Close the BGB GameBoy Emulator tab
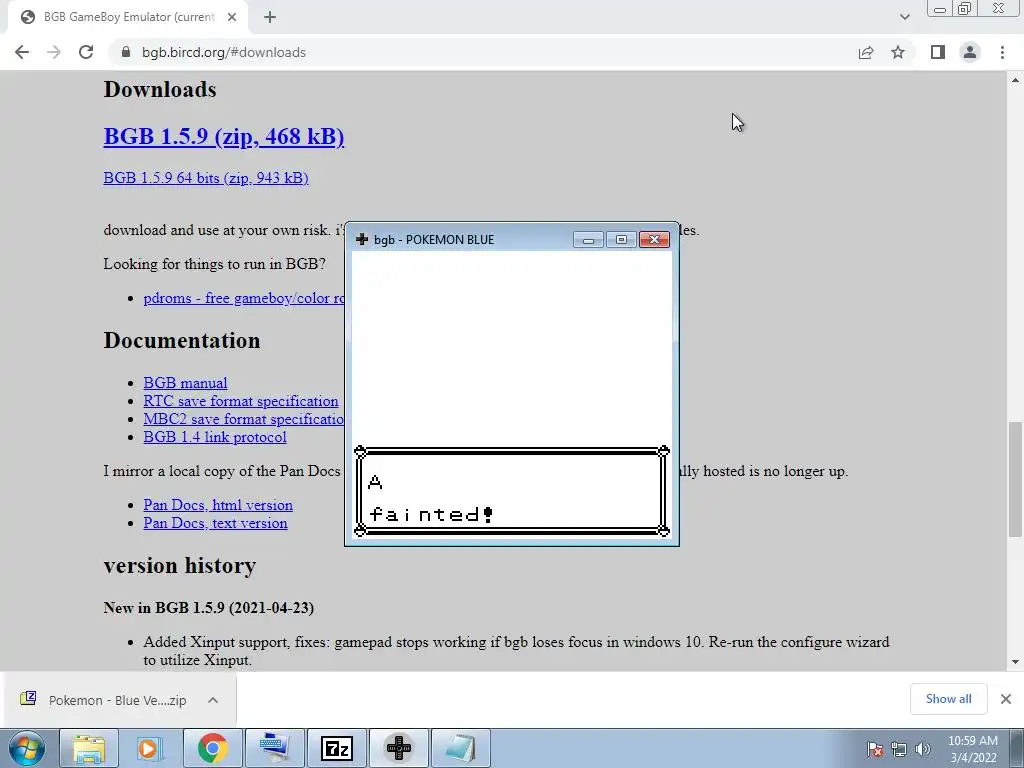Viewport: 1024px width, 768px height. click(232, 17)
